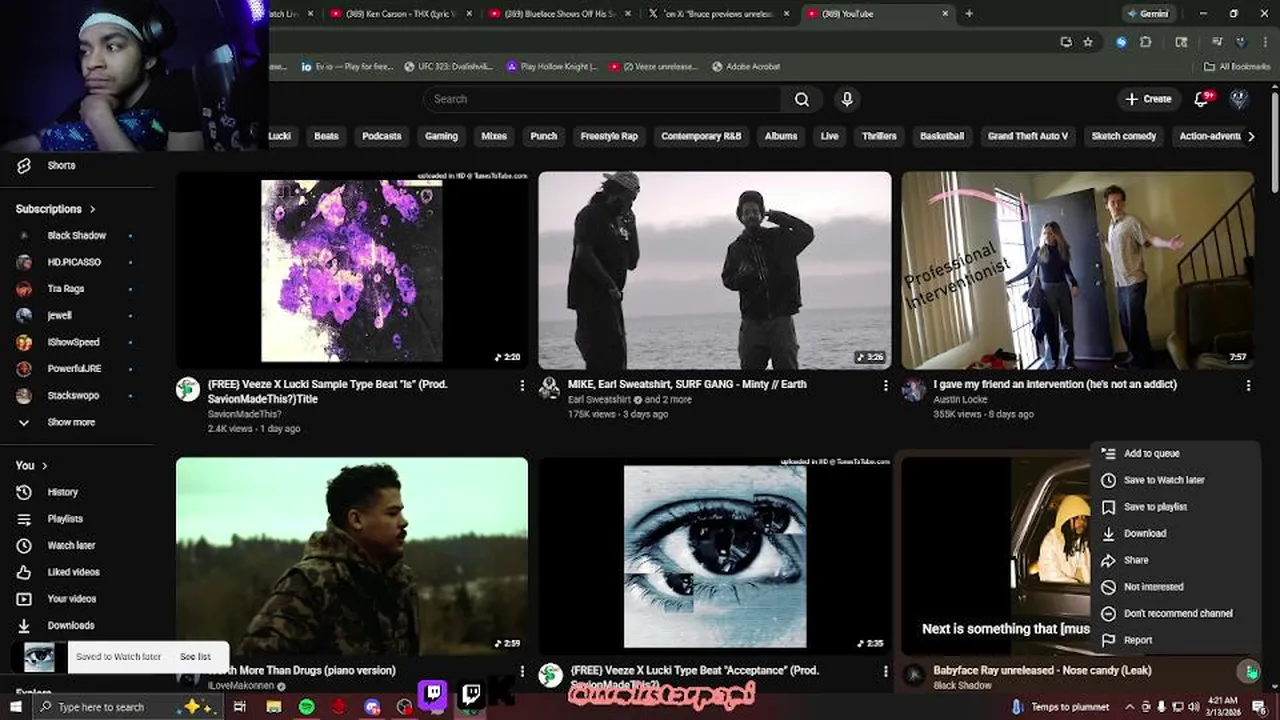This screenshot has width=1280, height=720.
Task: Open File Explorer from the taskbar
Action: 274,707
